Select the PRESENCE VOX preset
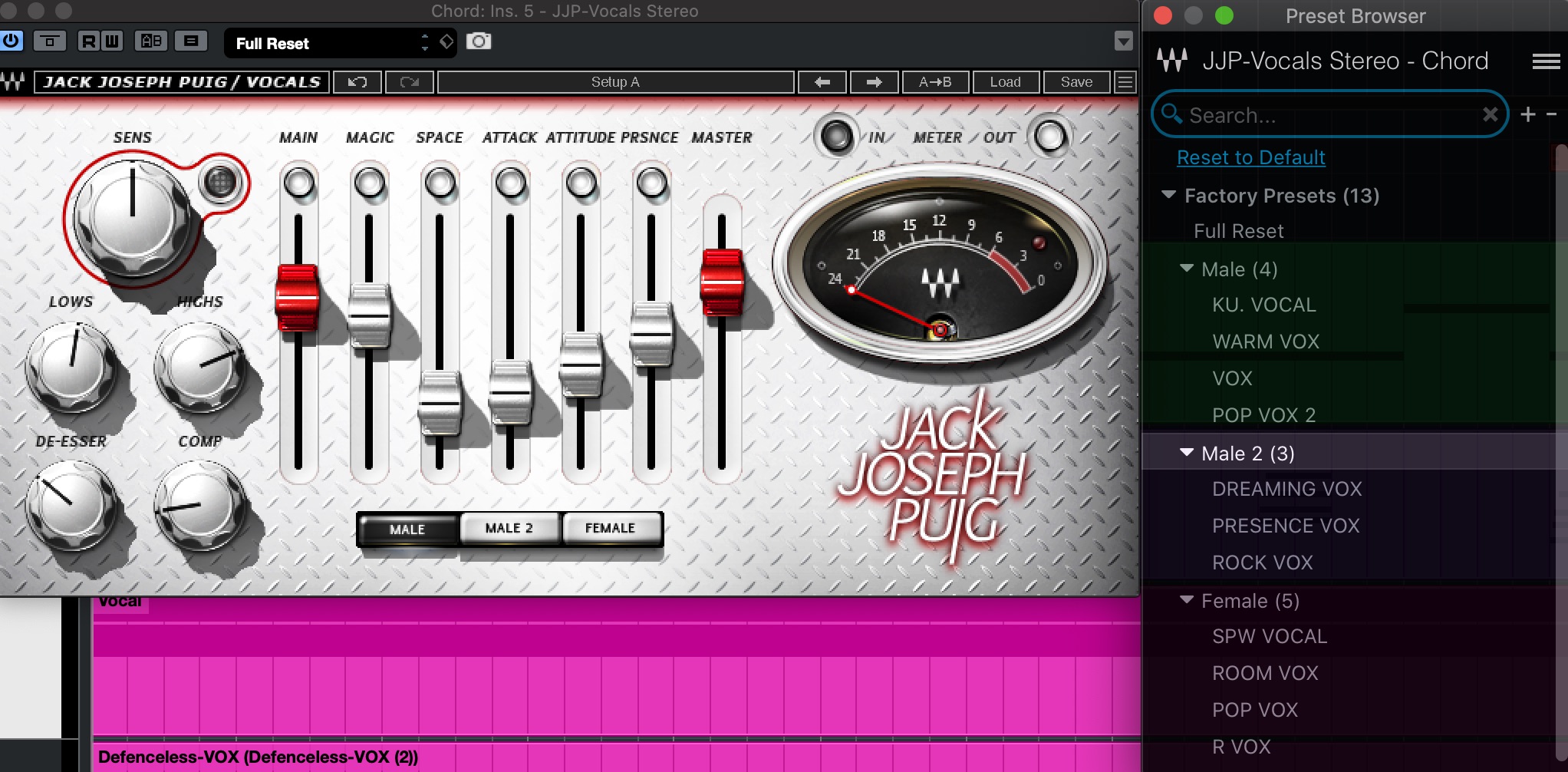This screenshot has height=772, width=1568. pos(1286,526)
